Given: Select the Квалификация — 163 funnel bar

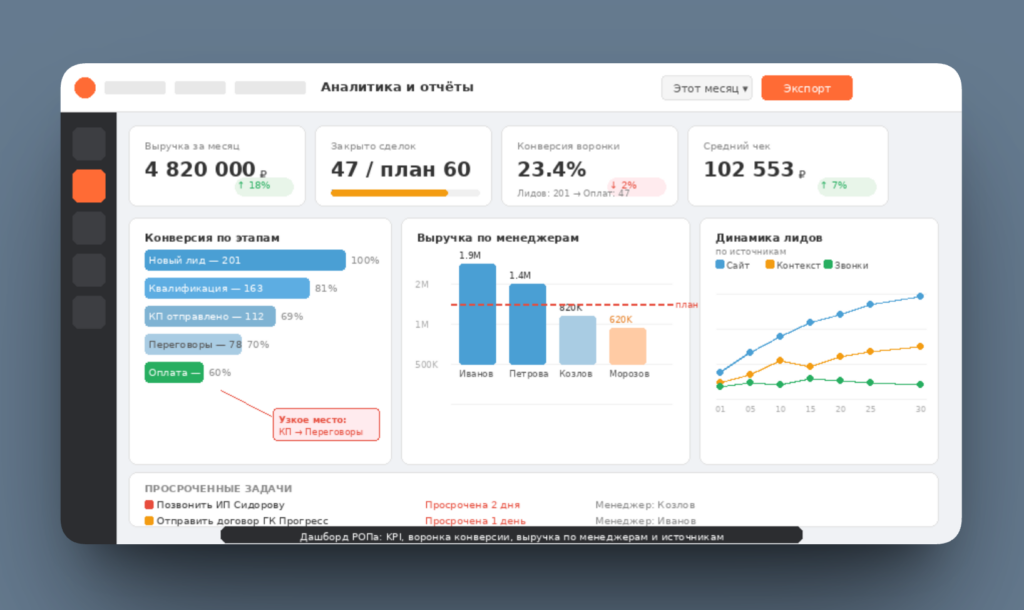Looking at the screenshot, I should [x=227, y=288].
